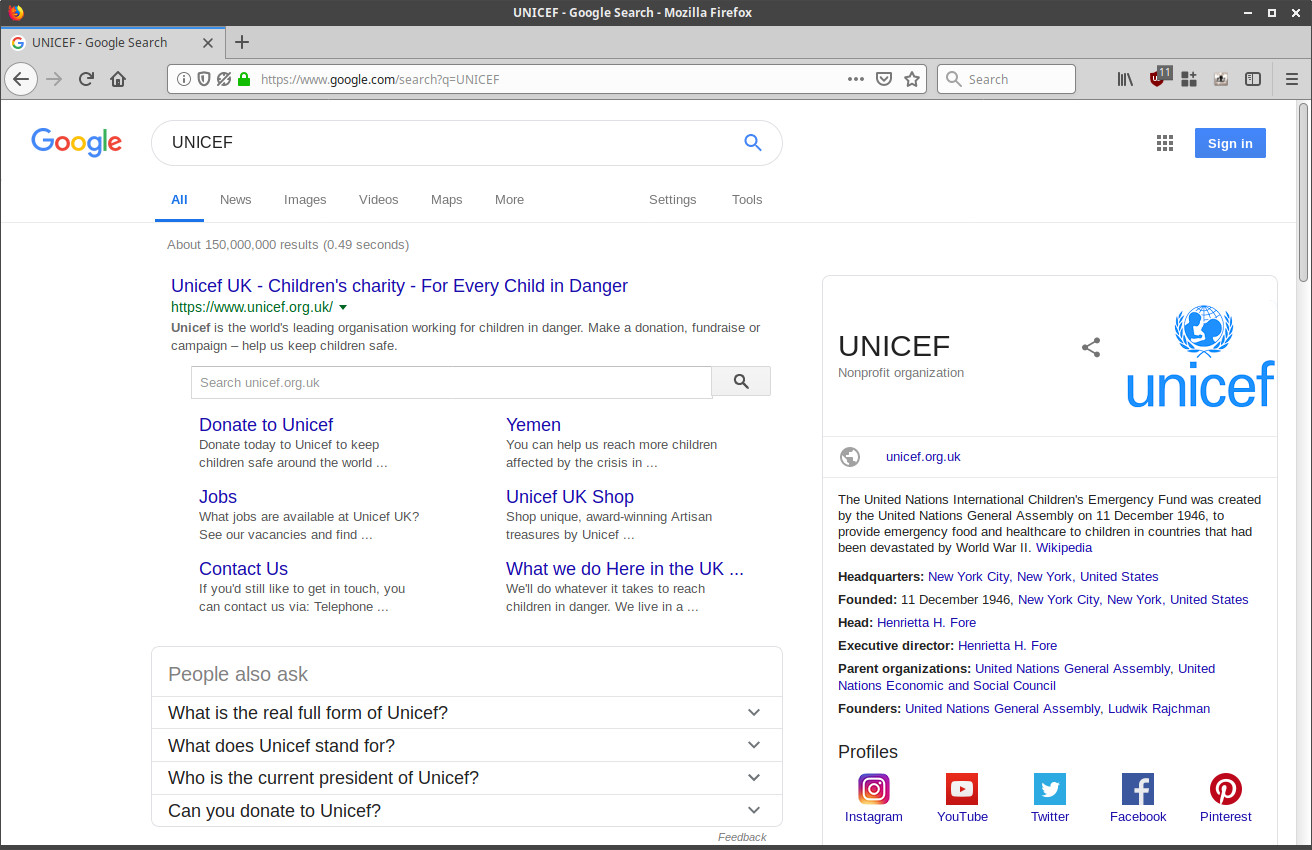Expand "What does Unicef stand for?"

point(754,745)
